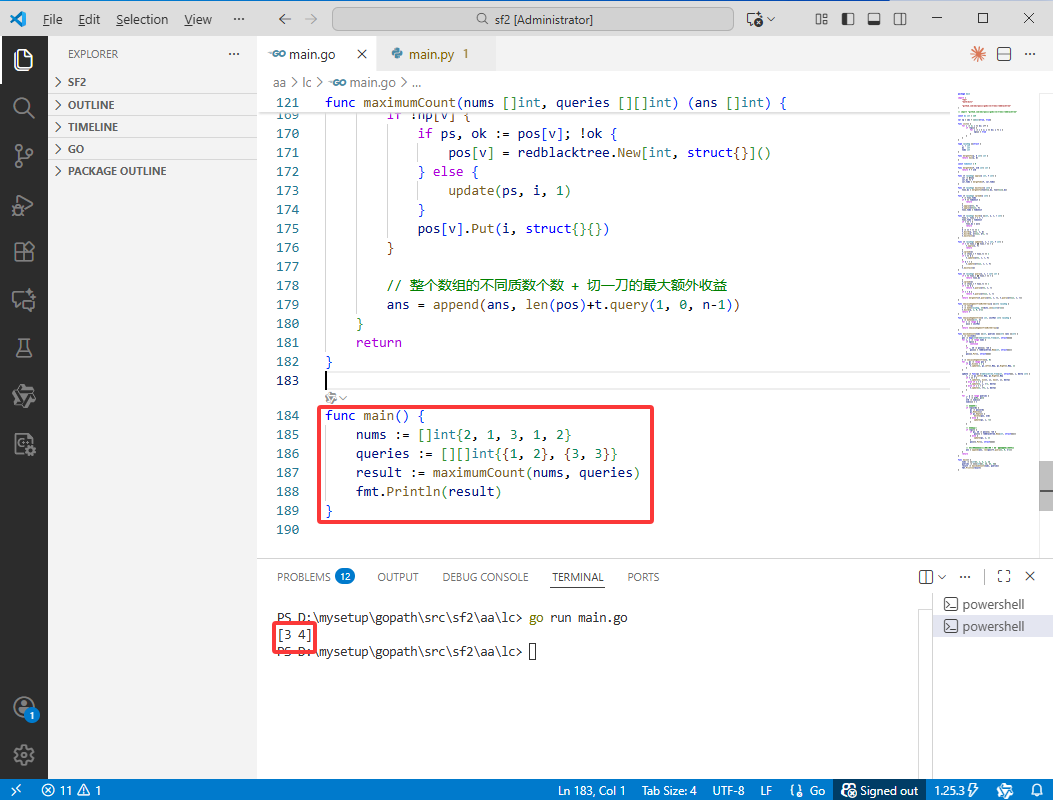Split the terminal with split icon
Viewport: 1053px width, 800px height.
coord(925,576)
